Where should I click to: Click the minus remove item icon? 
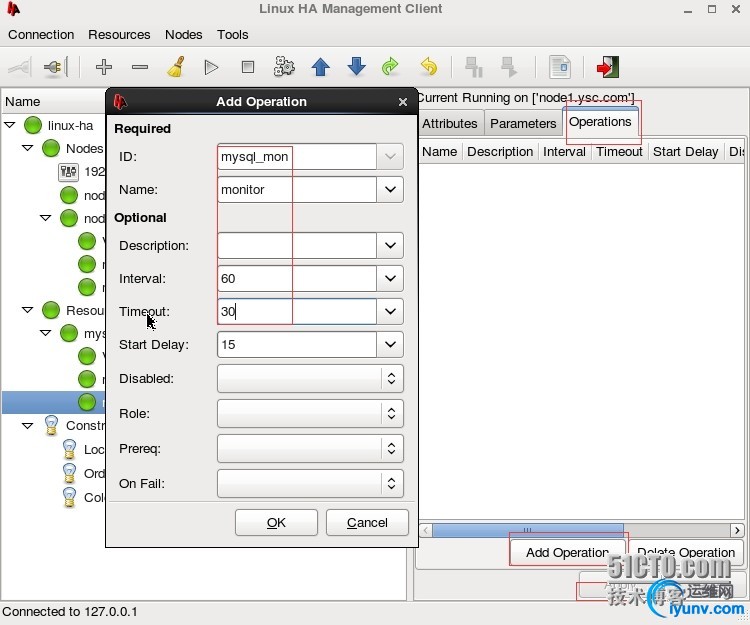tap(140, 67)
